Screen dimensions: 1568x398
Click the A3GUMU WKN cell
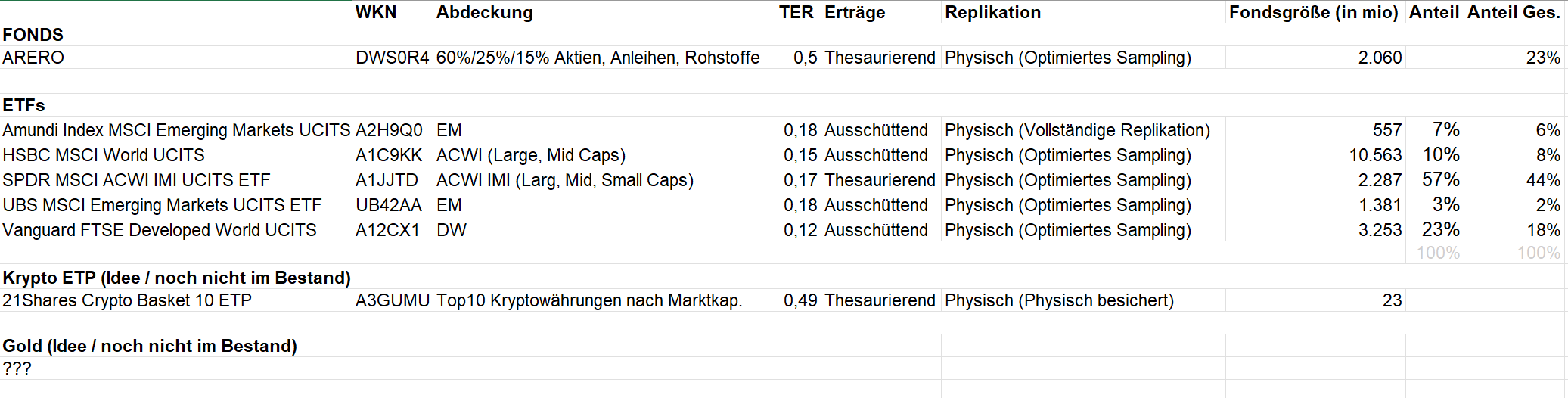pos(393,300)
